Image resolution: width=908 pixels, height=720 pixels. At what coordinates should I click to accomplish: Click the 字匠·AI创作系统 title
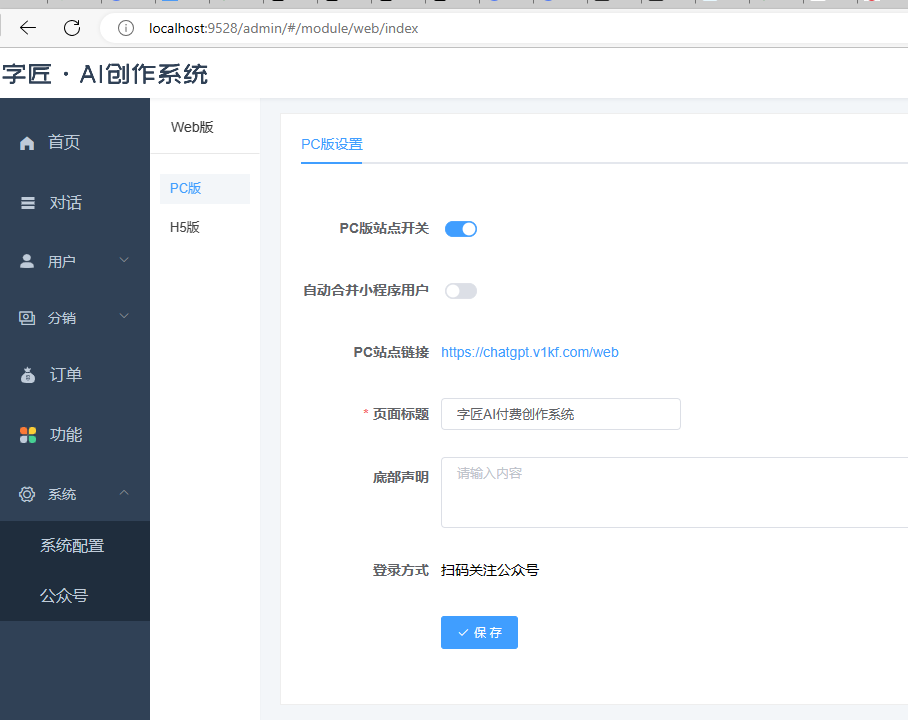(105, 74)
